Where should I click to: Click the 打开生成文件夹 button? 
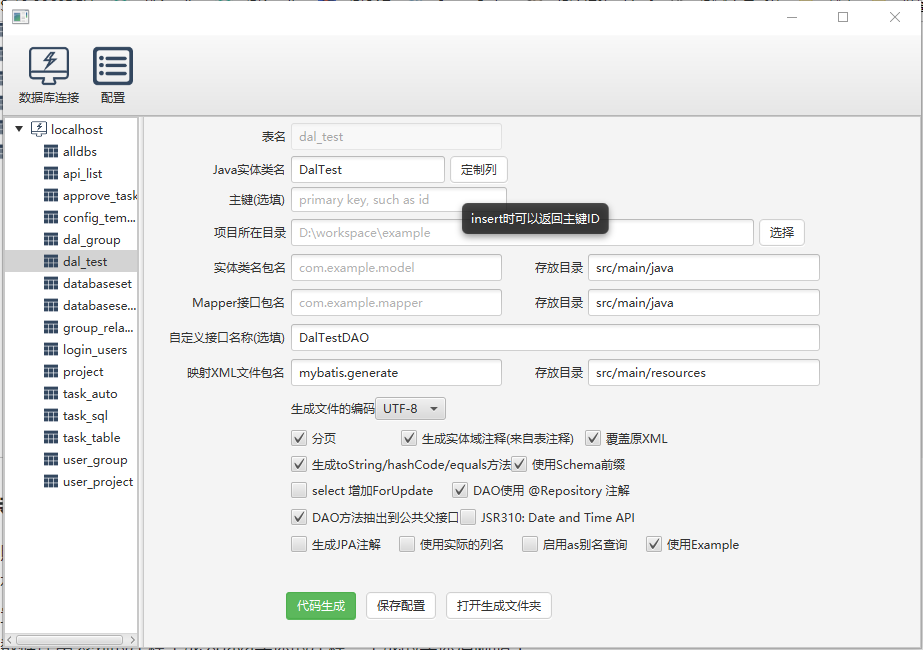(x=499, y=606)
